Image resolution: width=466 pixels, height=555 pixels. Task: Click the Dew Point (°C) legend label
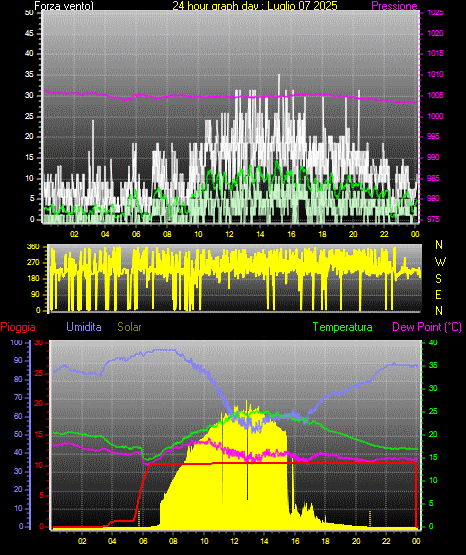coord(427,327)
